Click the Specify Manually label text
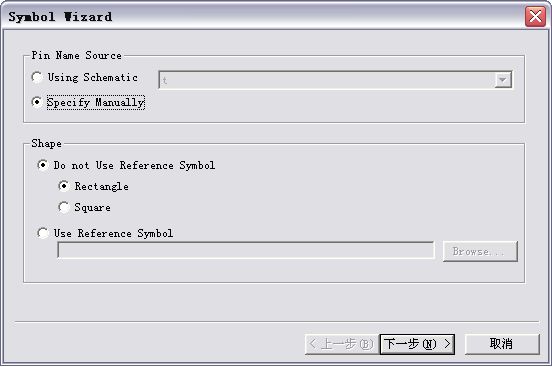Screen dimensions: 552x367 (96, 102)
